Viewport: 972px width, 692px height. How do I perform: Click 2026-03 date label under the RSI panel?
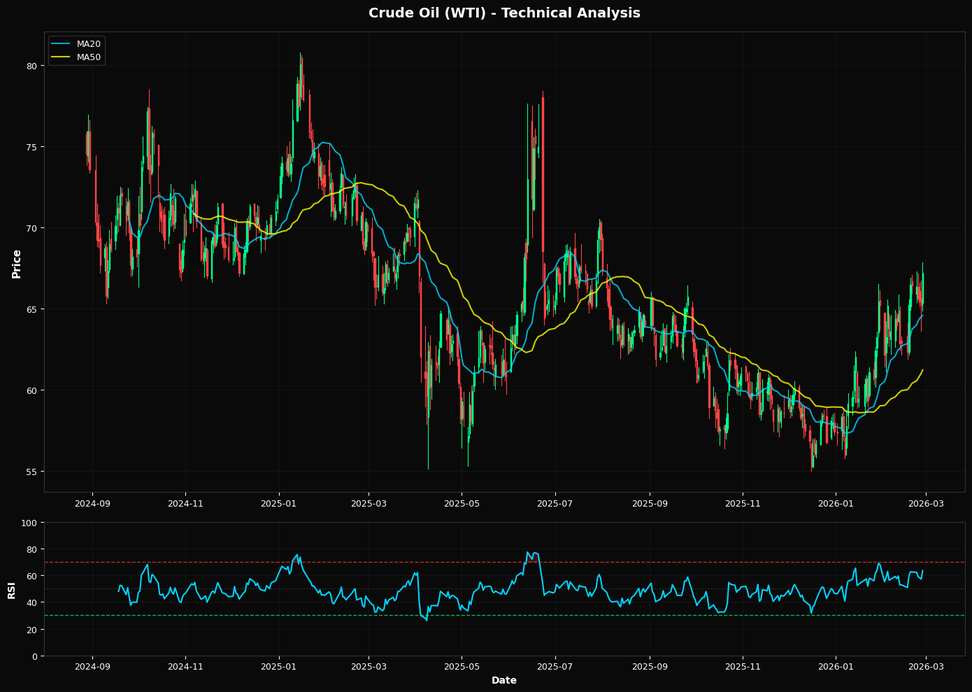pyautogui.click(x=926, y=668)
